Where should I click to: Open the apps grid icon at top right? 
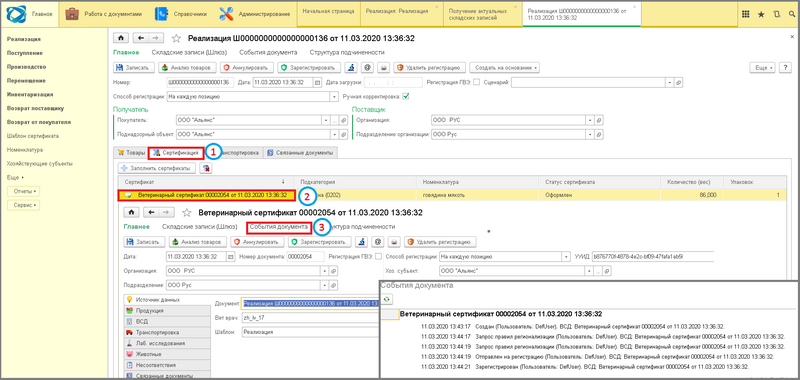[x=745, y=14]
